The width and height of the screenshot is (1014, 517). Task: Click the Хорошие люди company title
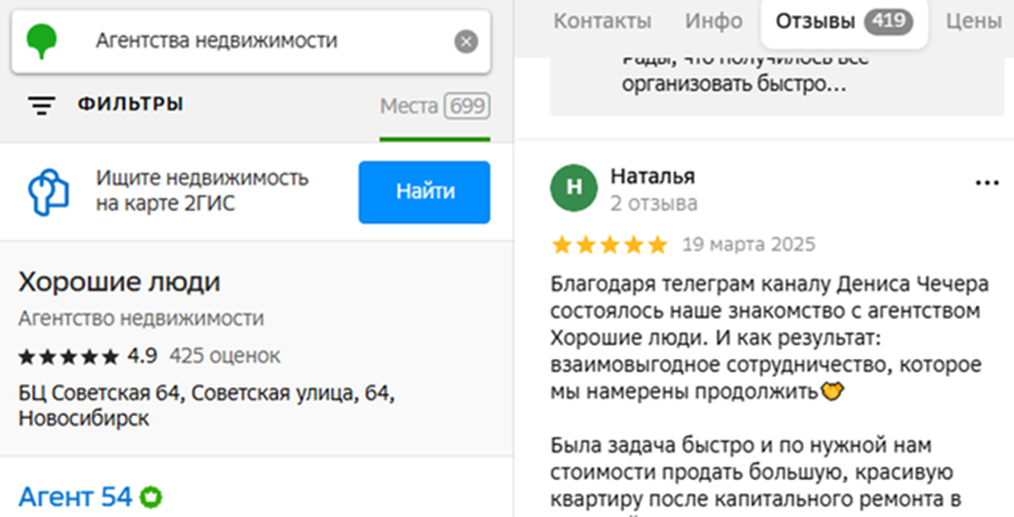120,282
